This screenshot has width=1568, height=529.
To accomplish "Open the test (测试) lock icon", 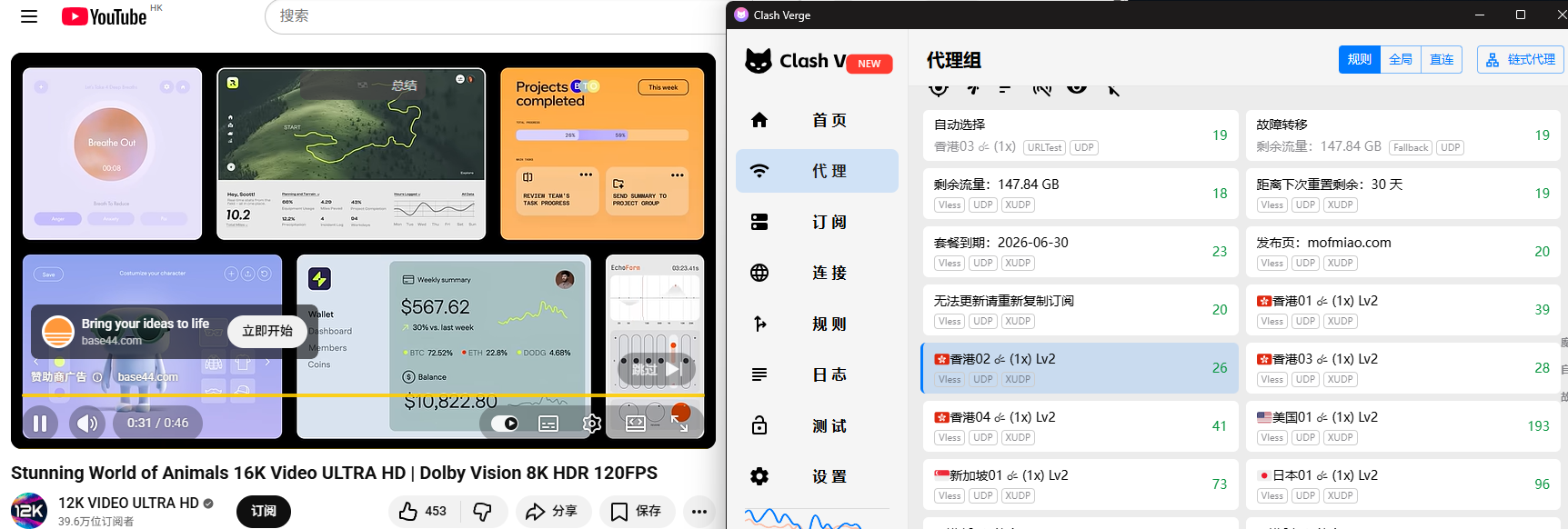I will click(759, 425).
